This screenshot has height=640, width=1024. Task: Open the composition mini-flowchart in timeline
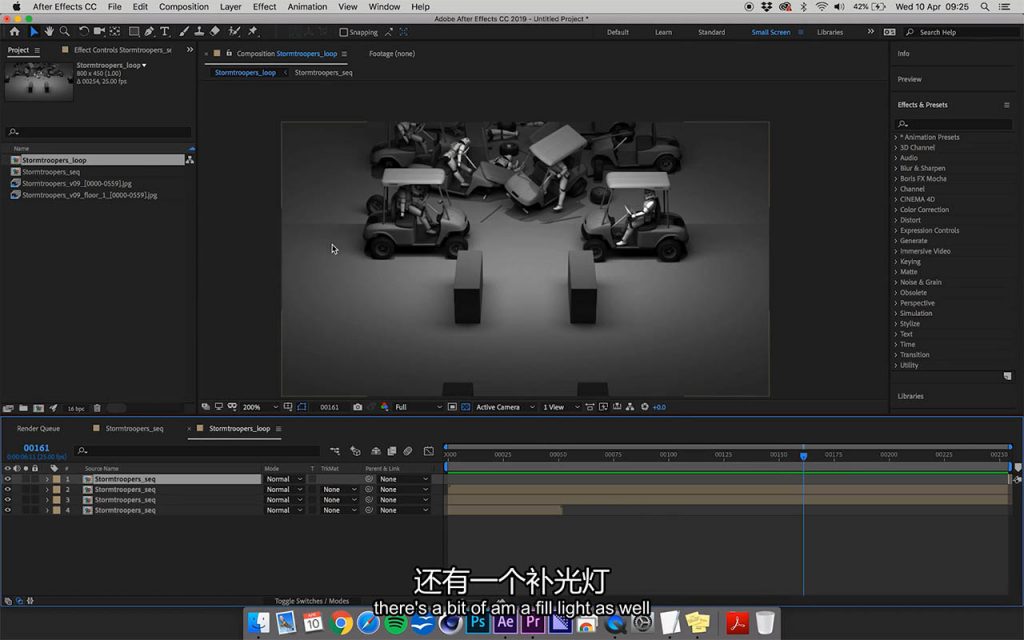(x=334, y=451)
